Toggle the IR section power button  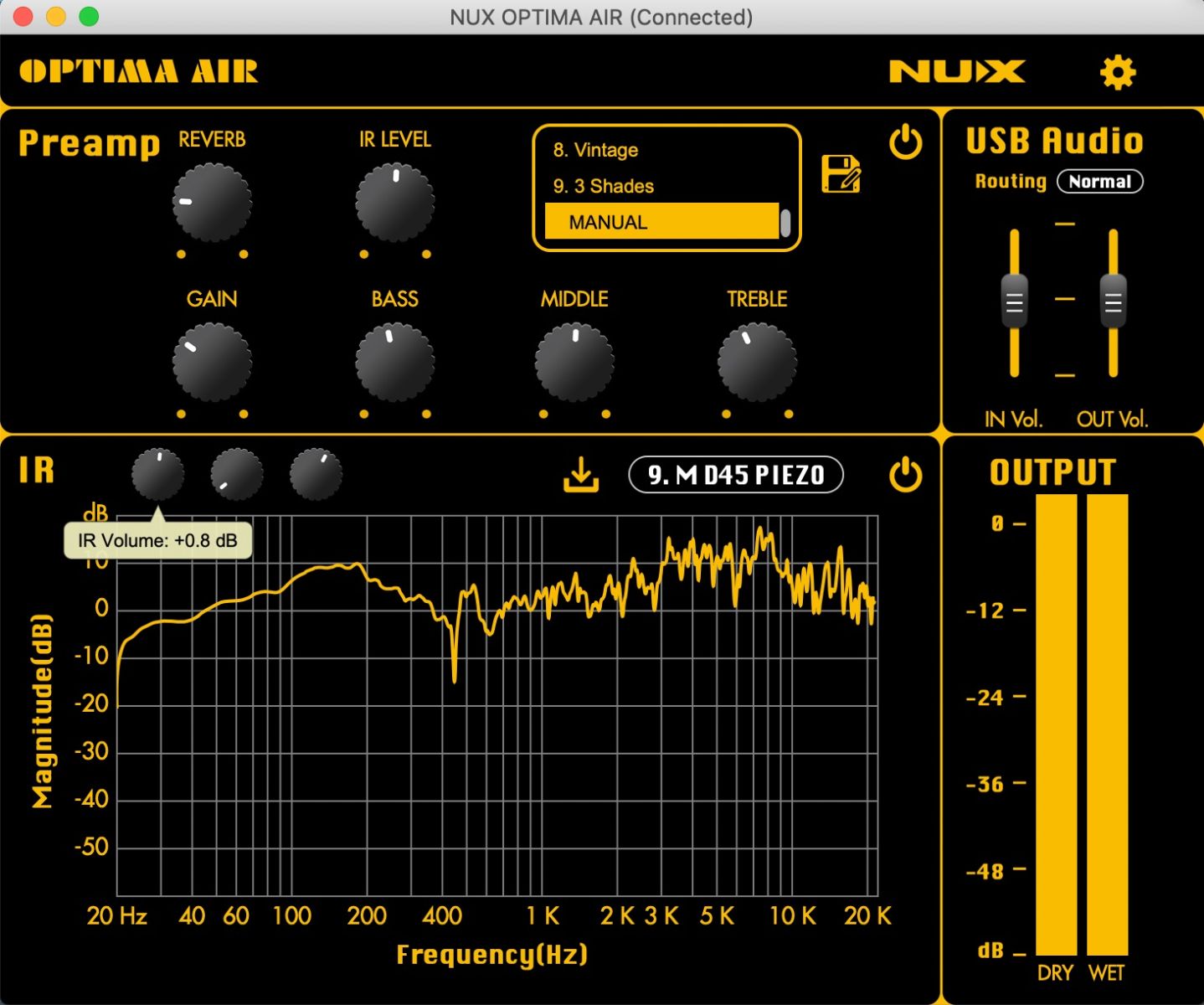click(905, 475)
